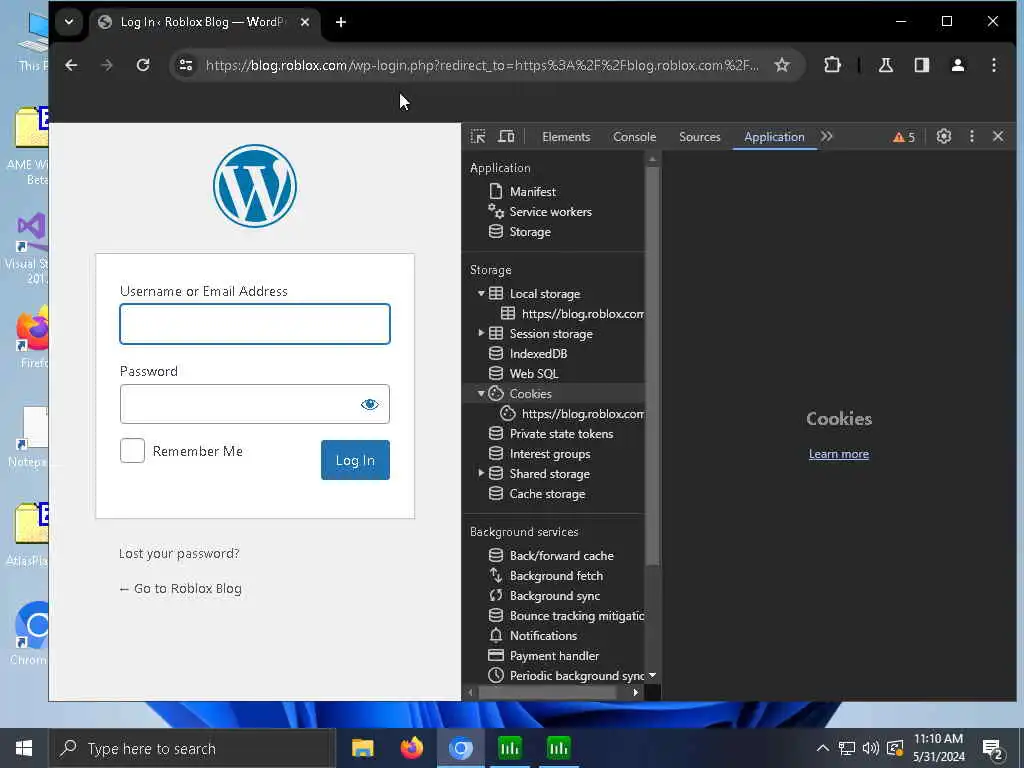Open Windows Start menu
Image resolution: width=1024 pixels, height=768 pixels.
[x=24, y=748]
